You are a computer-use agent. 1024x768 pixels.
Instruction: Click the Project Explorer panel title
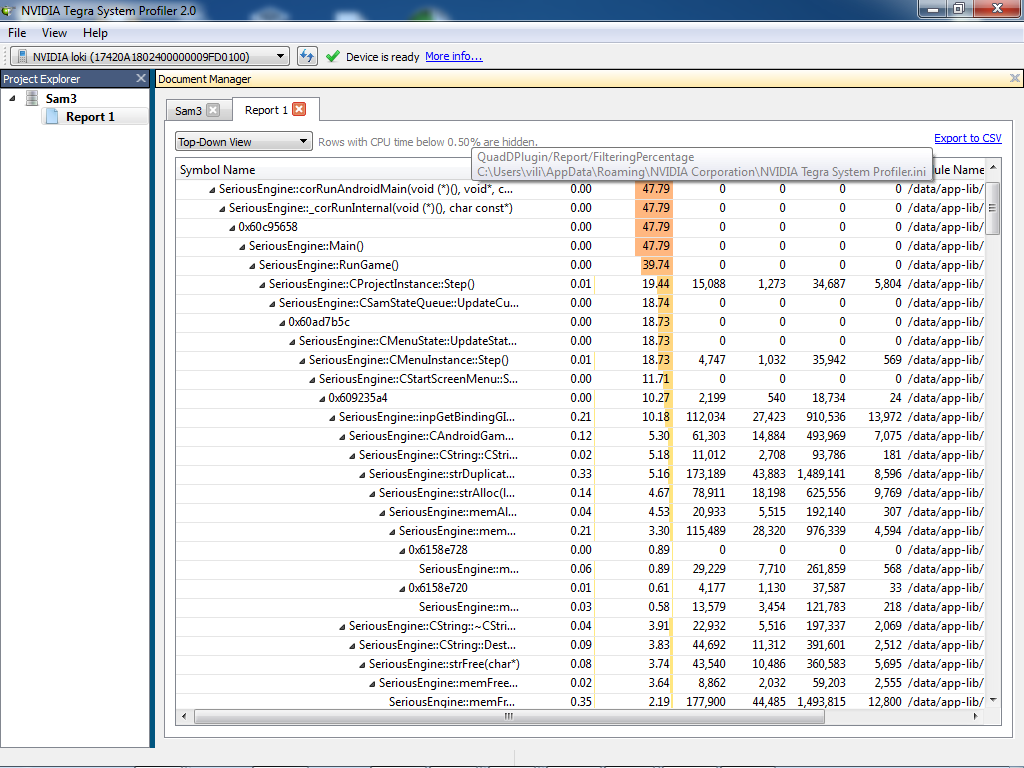pyautogui.click(x=42, y=79)
